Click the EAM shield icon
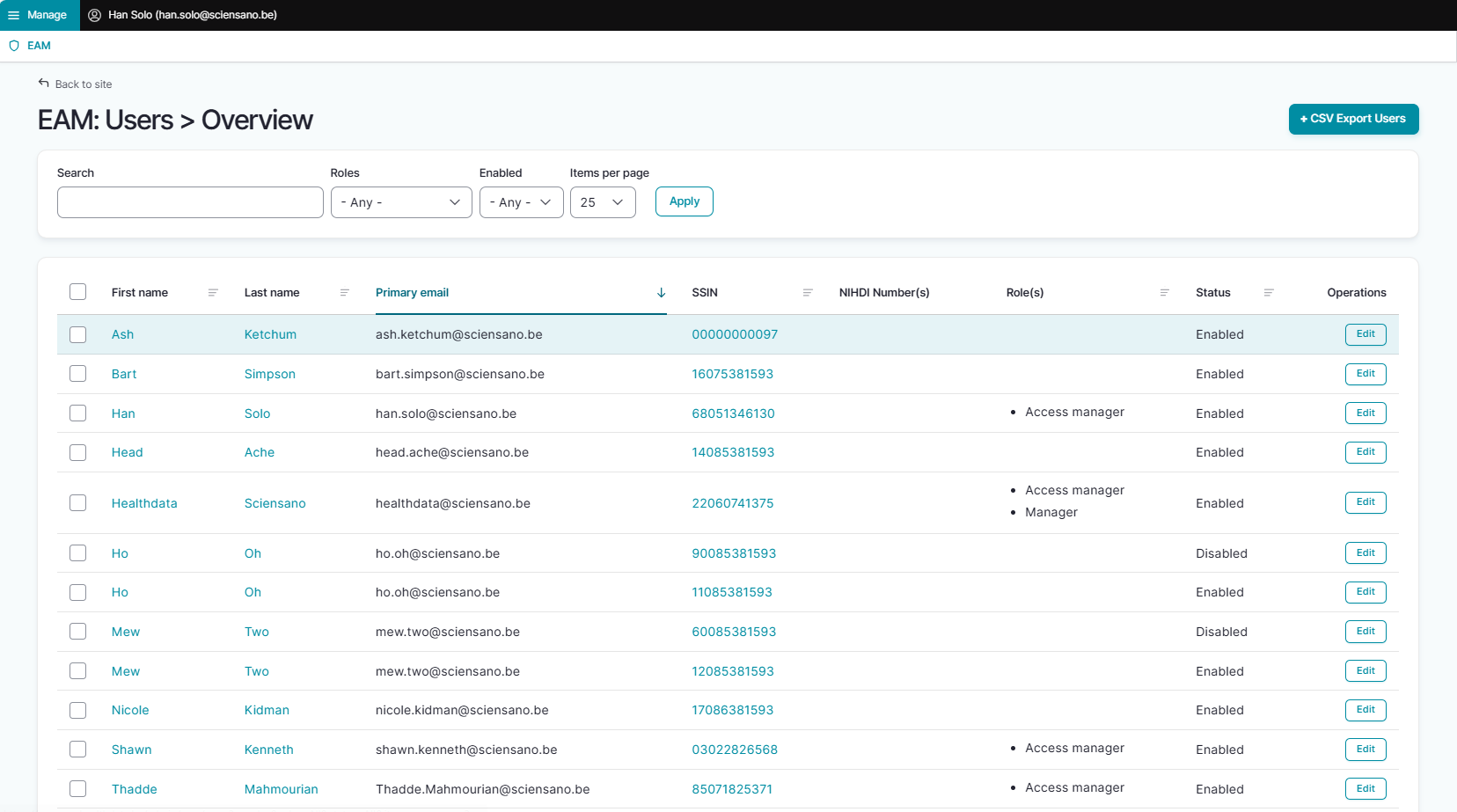 point(14,46)
